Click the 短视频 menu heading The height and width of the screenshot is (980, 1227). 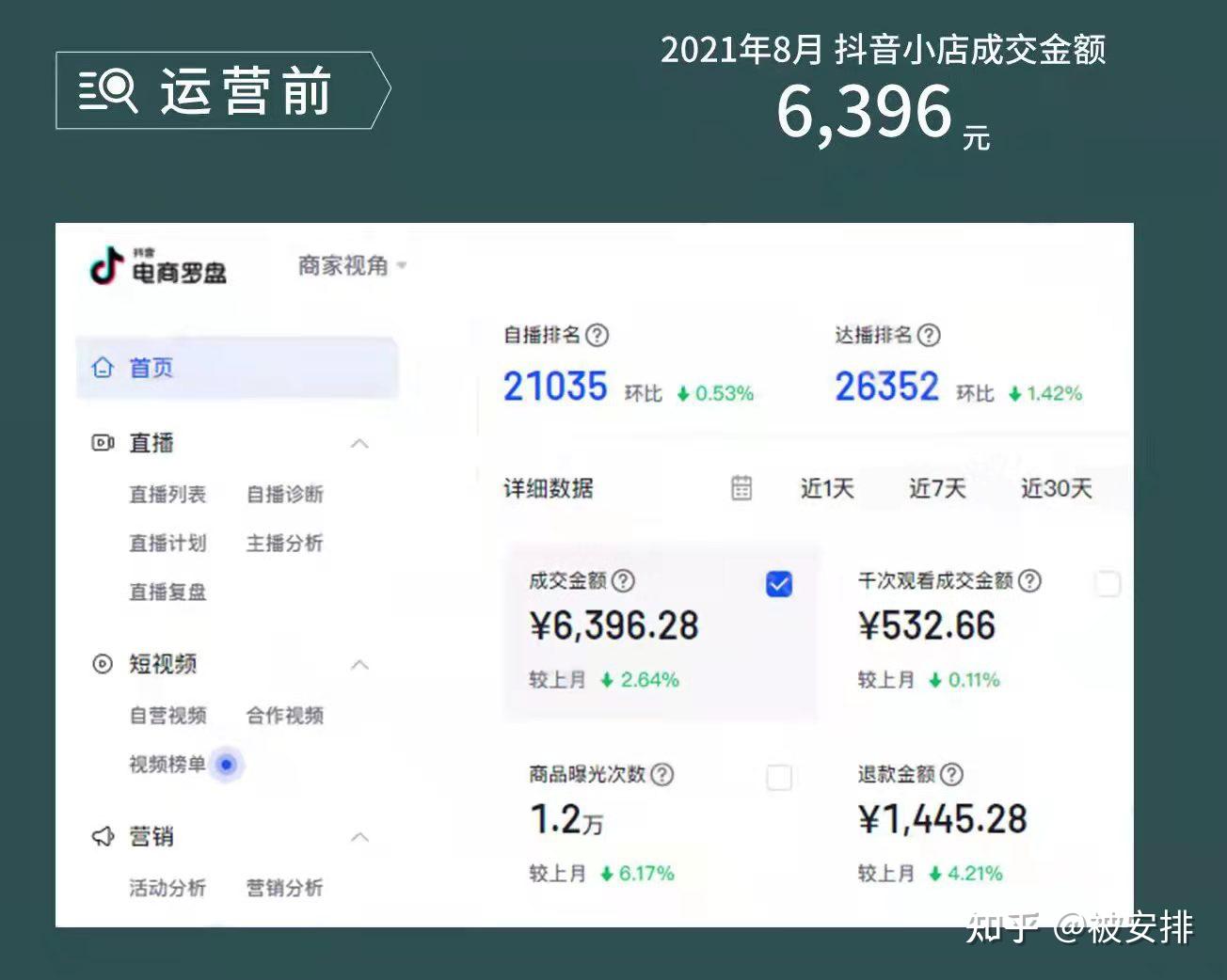click(x=163, y=664)
